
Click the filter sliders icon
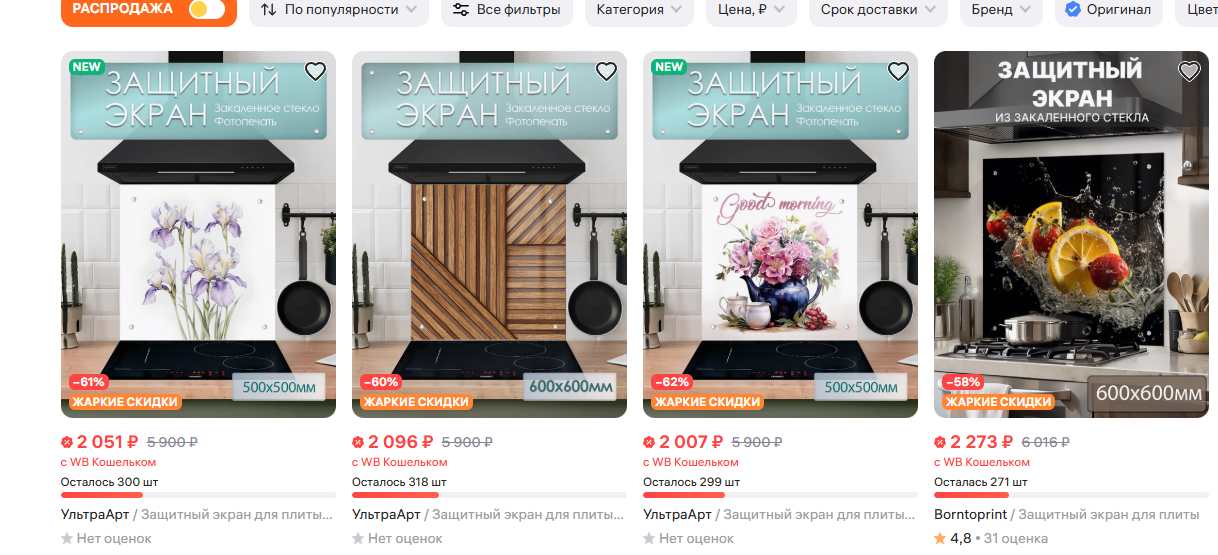(461, 10)
